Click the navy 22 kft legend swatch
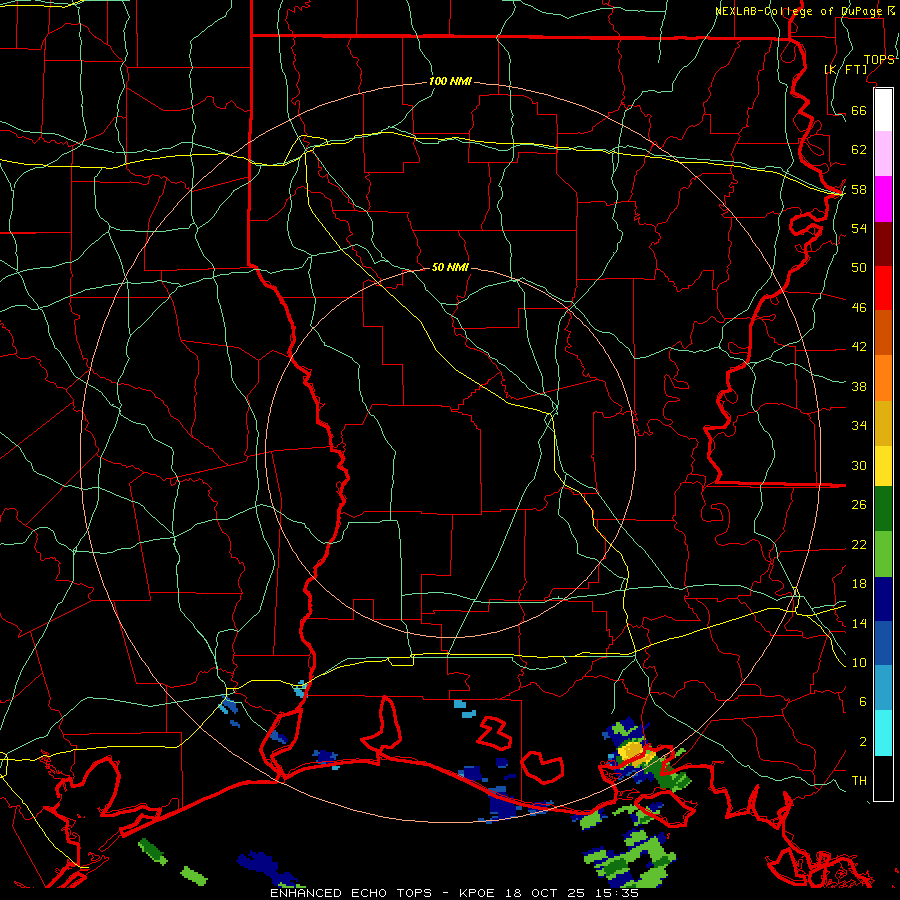 883,599
